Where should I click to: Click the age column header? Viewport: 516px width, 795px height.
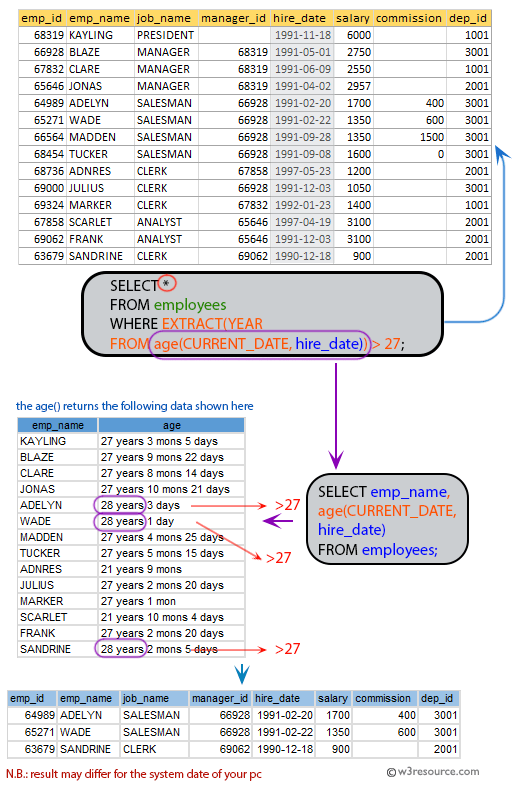[x=171, y=425]
